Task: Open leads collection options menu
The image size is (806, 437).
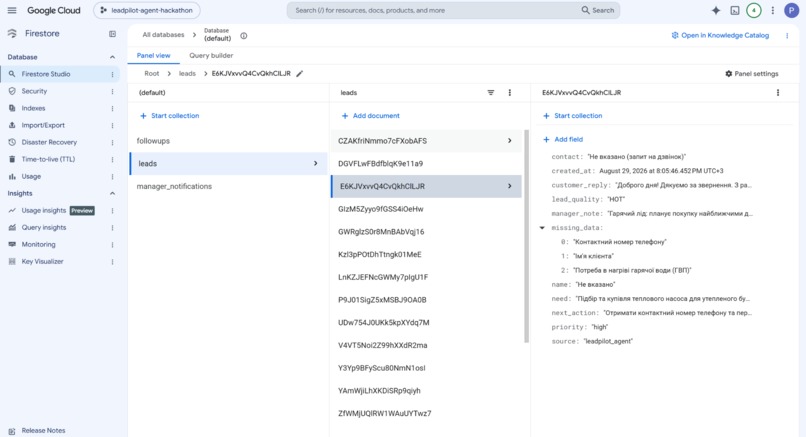Action: [x=509, y=93]
